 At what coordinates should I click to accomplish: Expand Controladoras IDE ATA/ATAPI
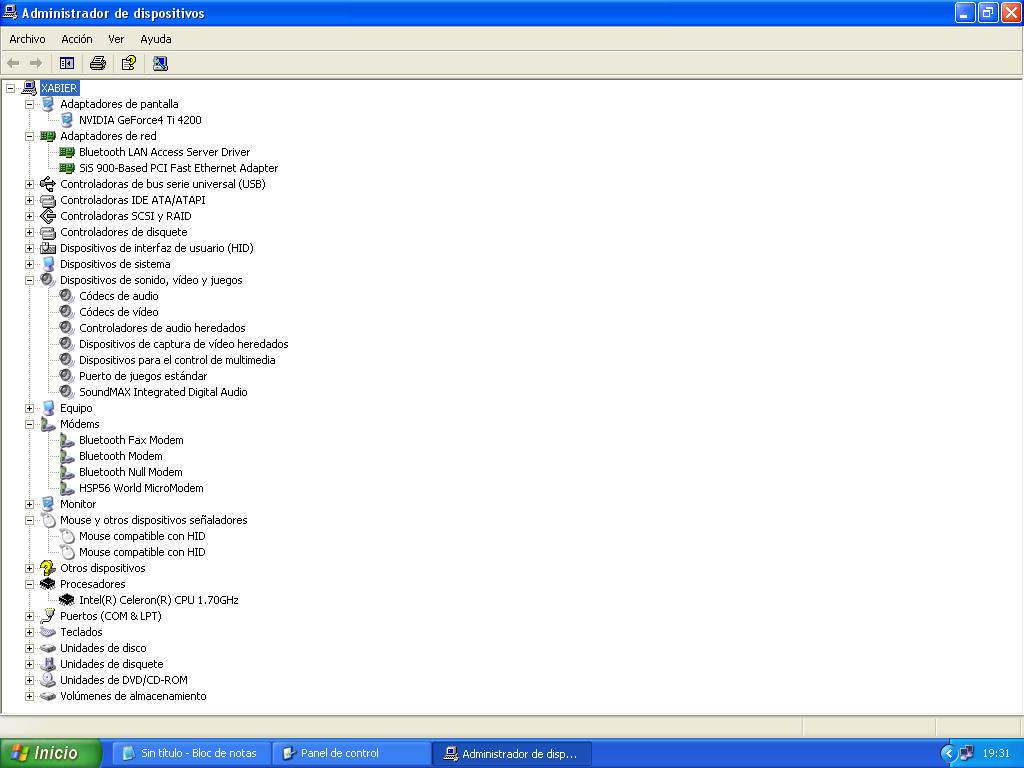pyautogui.click(x=29, y=200)
